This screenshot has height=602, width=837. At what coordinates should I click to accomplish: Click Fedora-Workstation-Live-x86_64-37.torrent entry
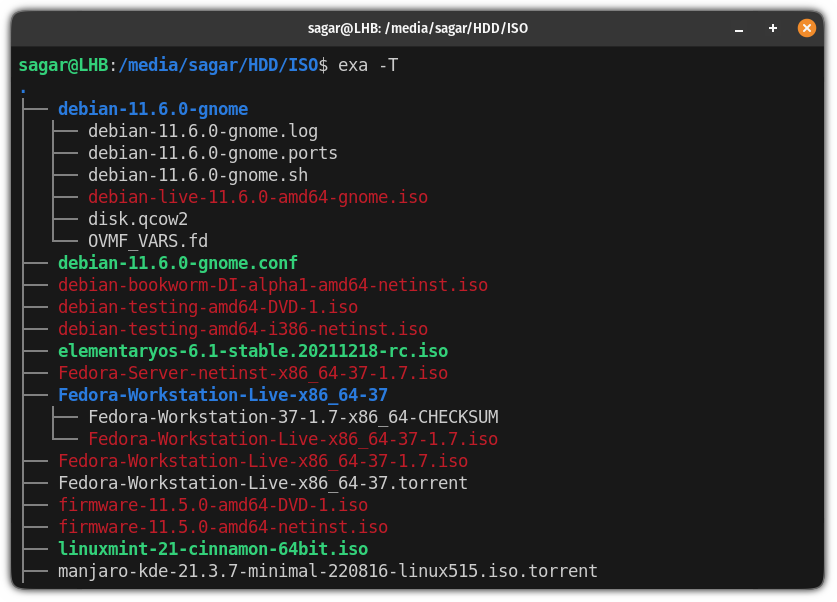point(263,483)
